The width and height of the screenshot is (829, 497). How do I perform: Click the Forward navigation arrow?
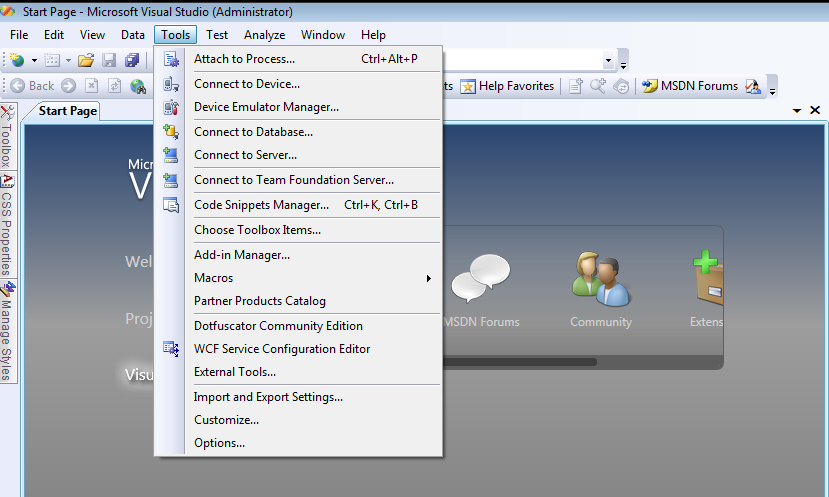coord(68,86)
